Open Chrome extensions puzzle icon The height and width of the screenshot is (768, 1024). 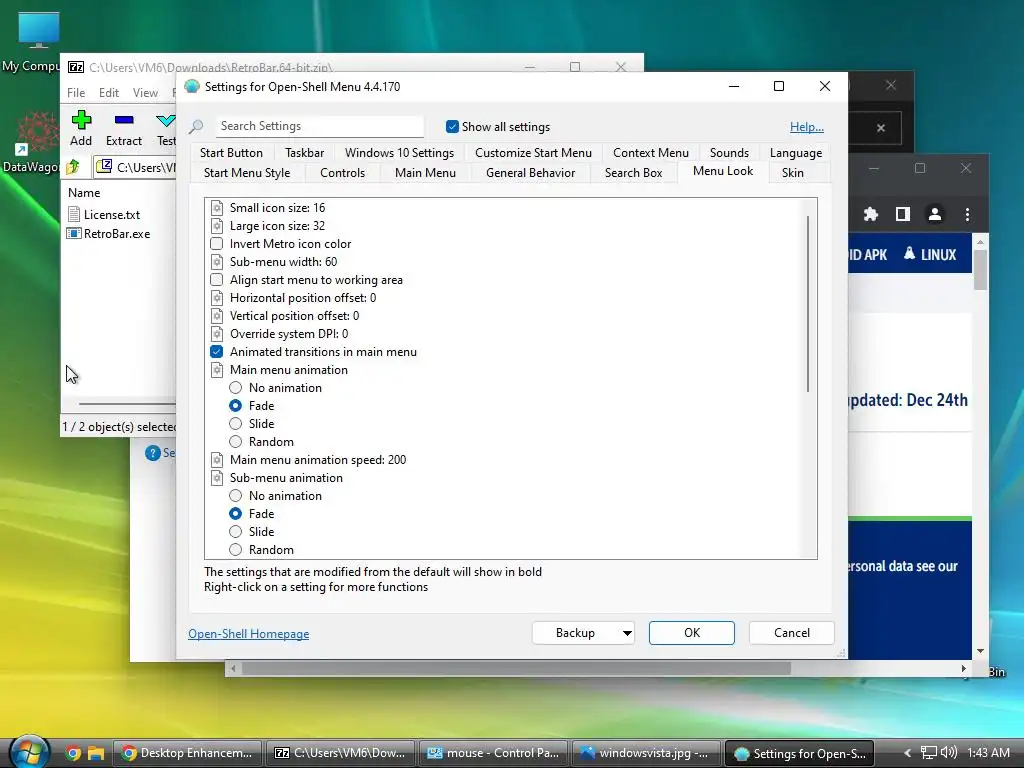pyautogui.click(x=871, y=214)
